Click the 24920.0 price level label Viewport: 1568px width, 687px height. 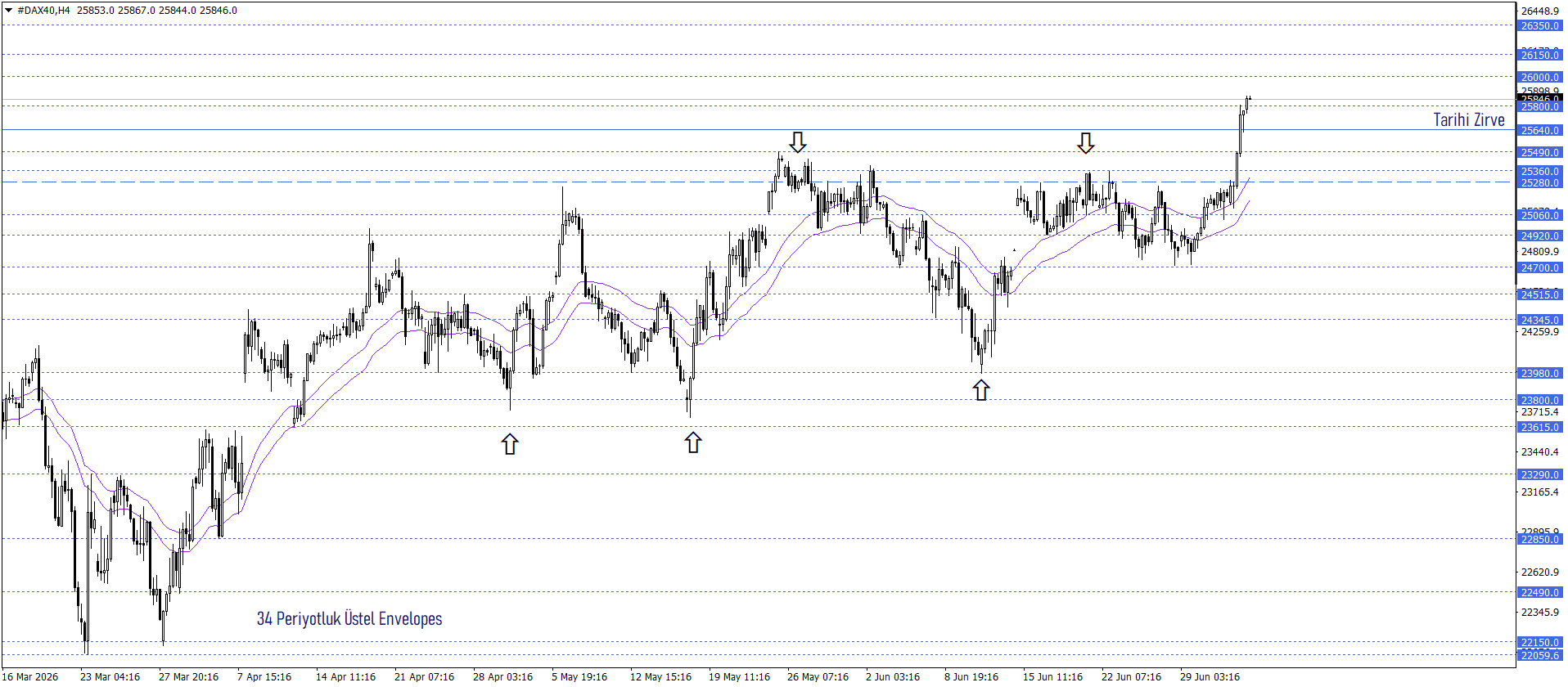coord(1540,236)
